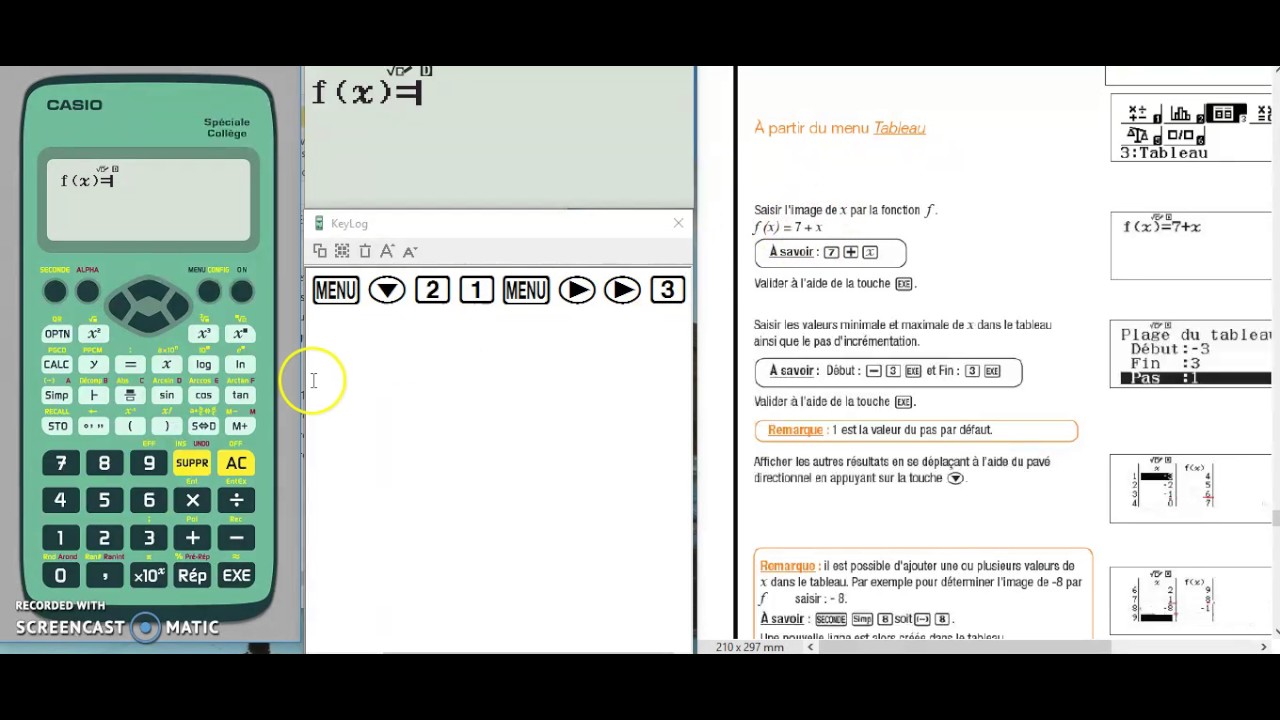The width and height of the screenshot is (1280, 720).
Task: Tap the Simp key
Action: [x=57, y=395]
